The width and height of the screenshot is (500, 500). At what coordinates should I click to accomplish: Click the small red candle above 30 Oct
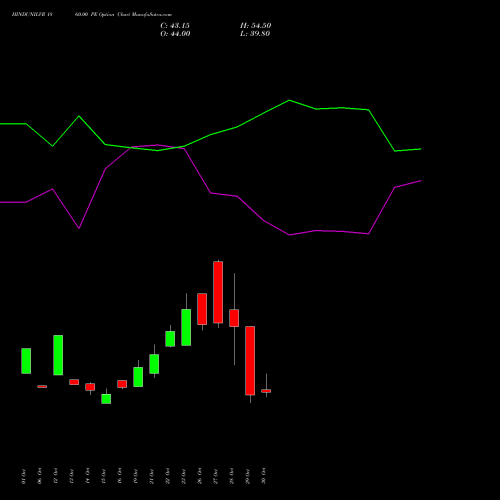266,391
